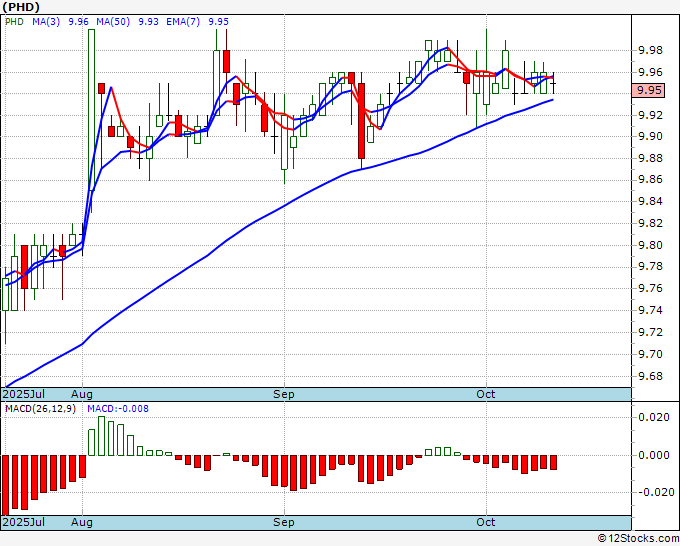Click the 9.78 price axis label
The width and height of the screenshot is (680, 546).
651,266
